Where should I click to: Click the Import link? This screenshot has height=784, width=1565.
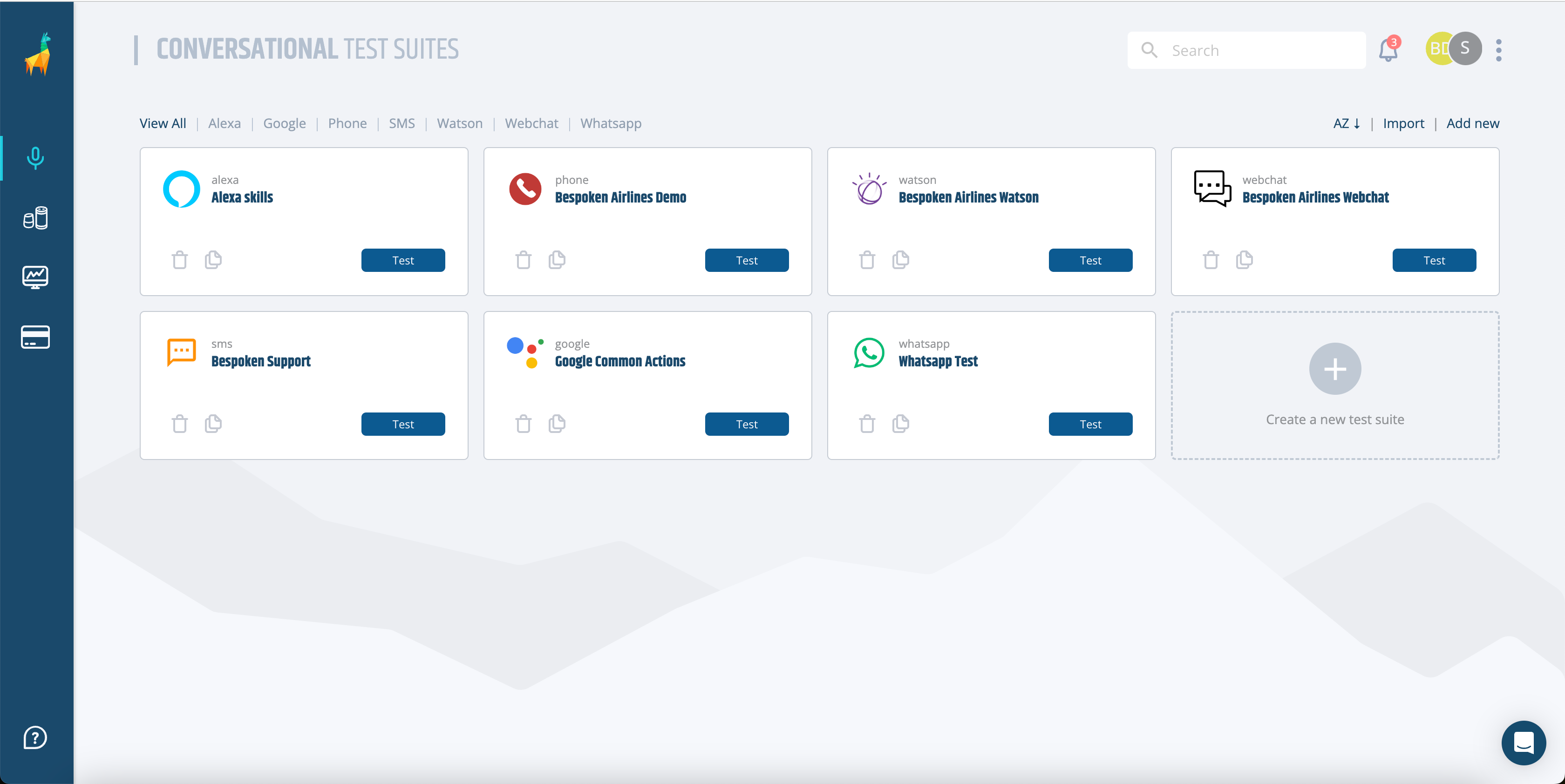click(x=1404, y=123)
